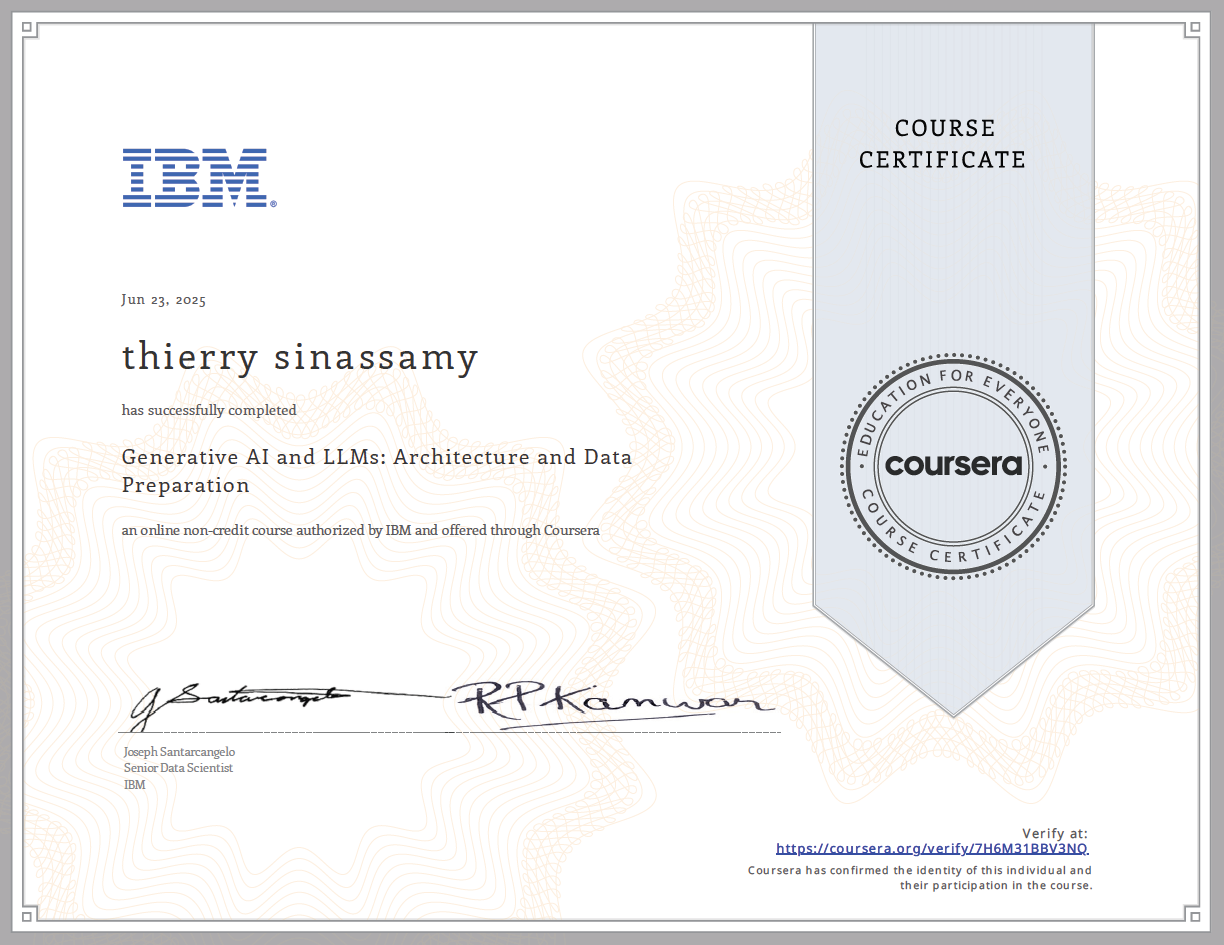Click the Senior Data Scientist title text
This screenshot has height=945, width=1224.
[x=176, y=767]
